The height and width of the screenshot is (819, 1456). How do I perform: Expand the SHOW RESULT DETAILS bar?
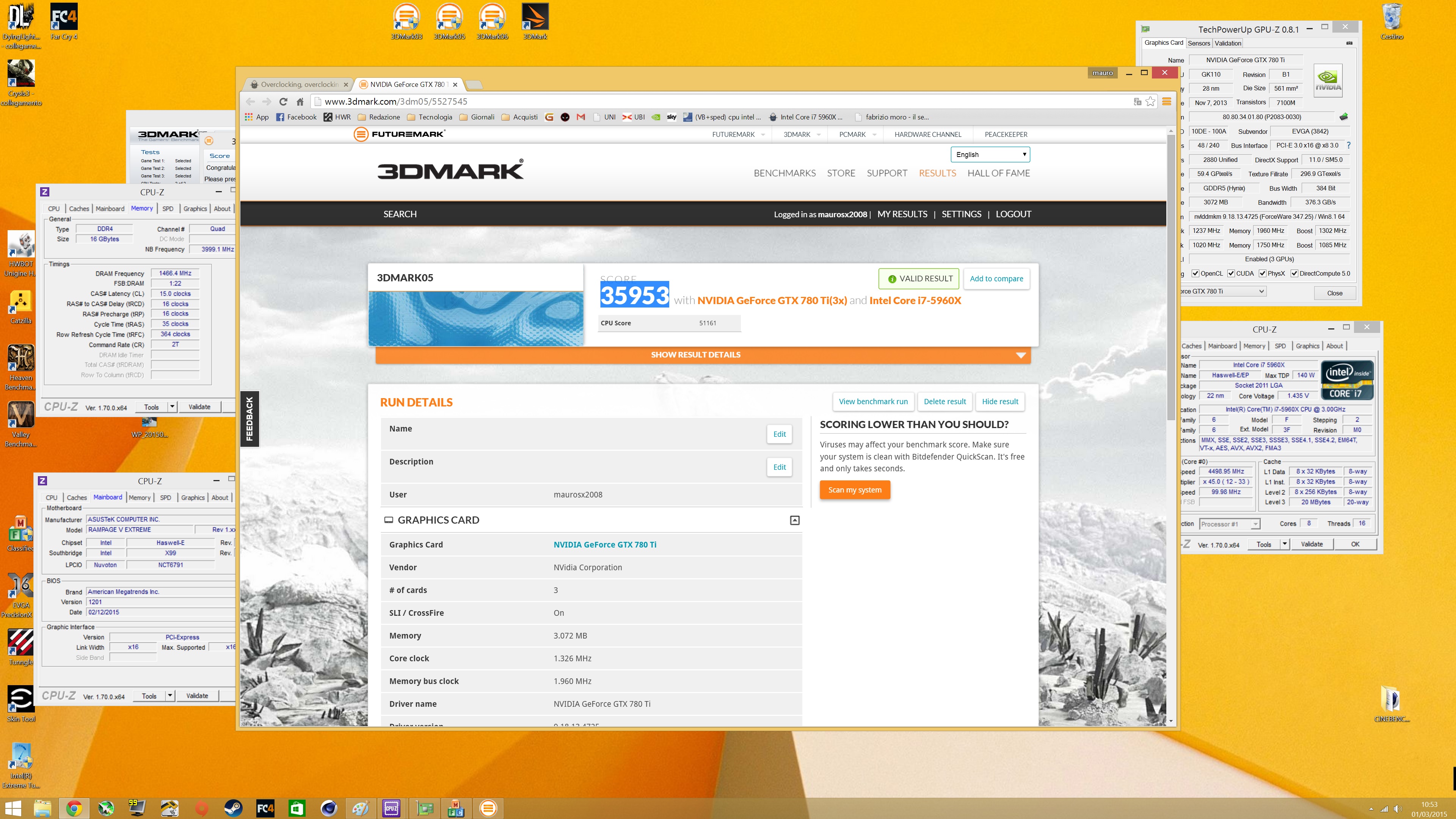coord(703,355)
